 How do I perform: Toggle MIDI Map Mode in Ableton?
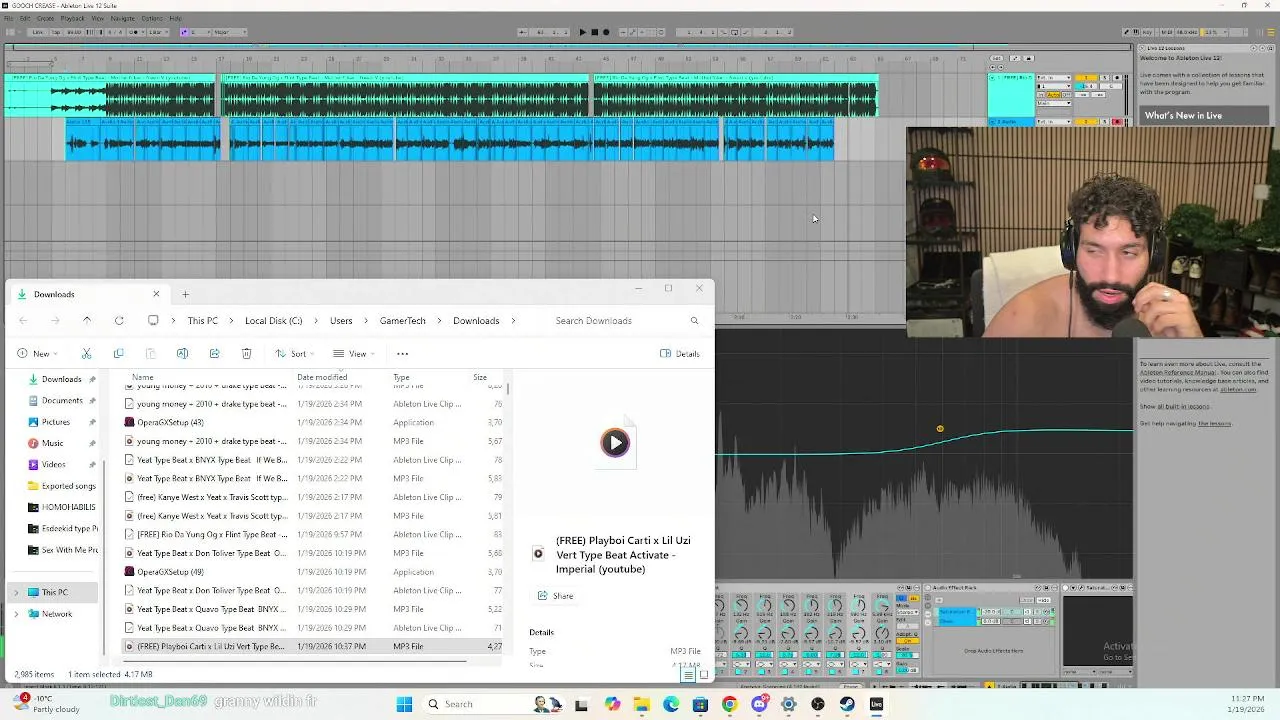pos(1167,32)
